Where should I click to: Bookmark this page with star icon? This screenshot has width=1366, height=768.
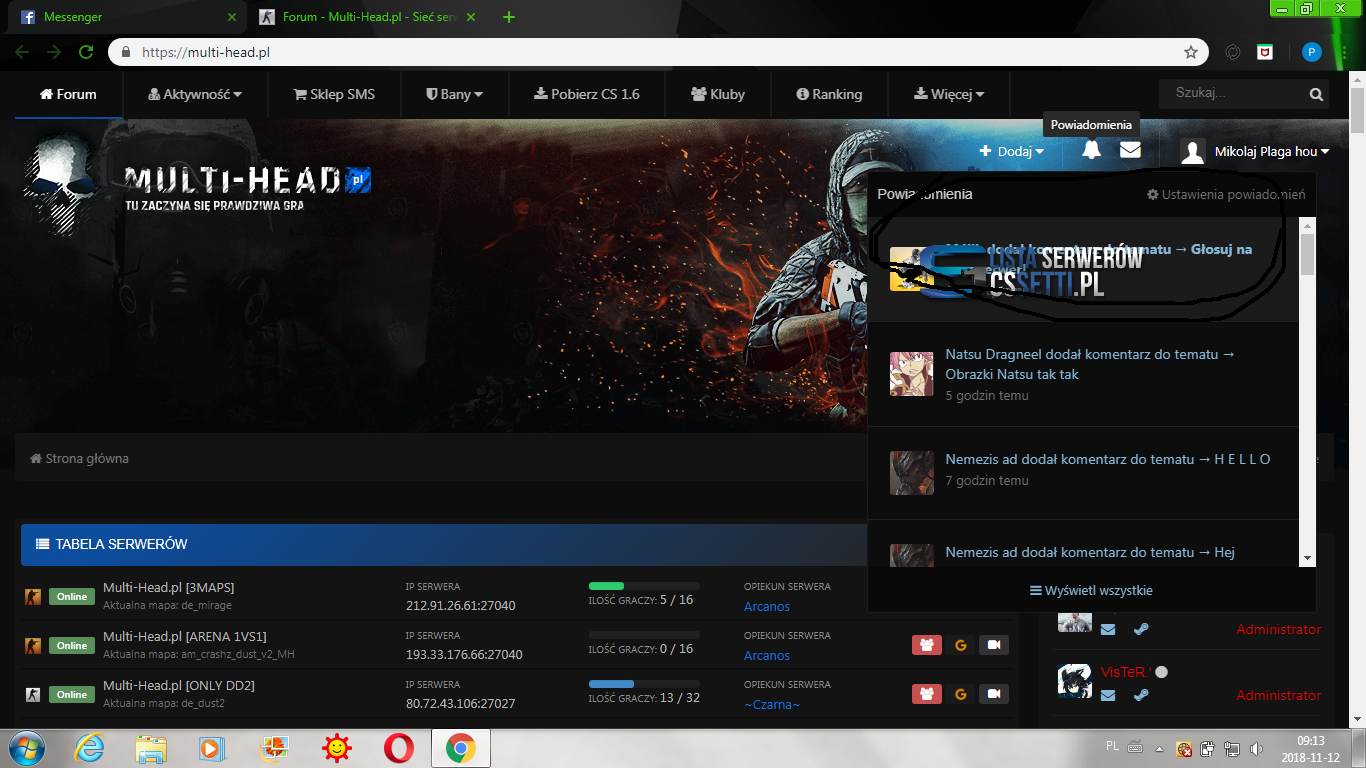[1190, 52]
